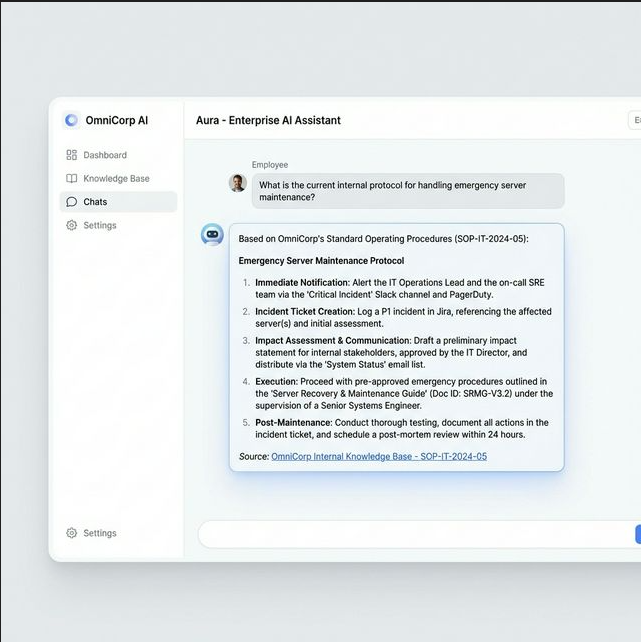641x642 pixels.
Task: Click the gear icon next to Settings below Chats
Action: pyautogui.click(x=72, y=225)
